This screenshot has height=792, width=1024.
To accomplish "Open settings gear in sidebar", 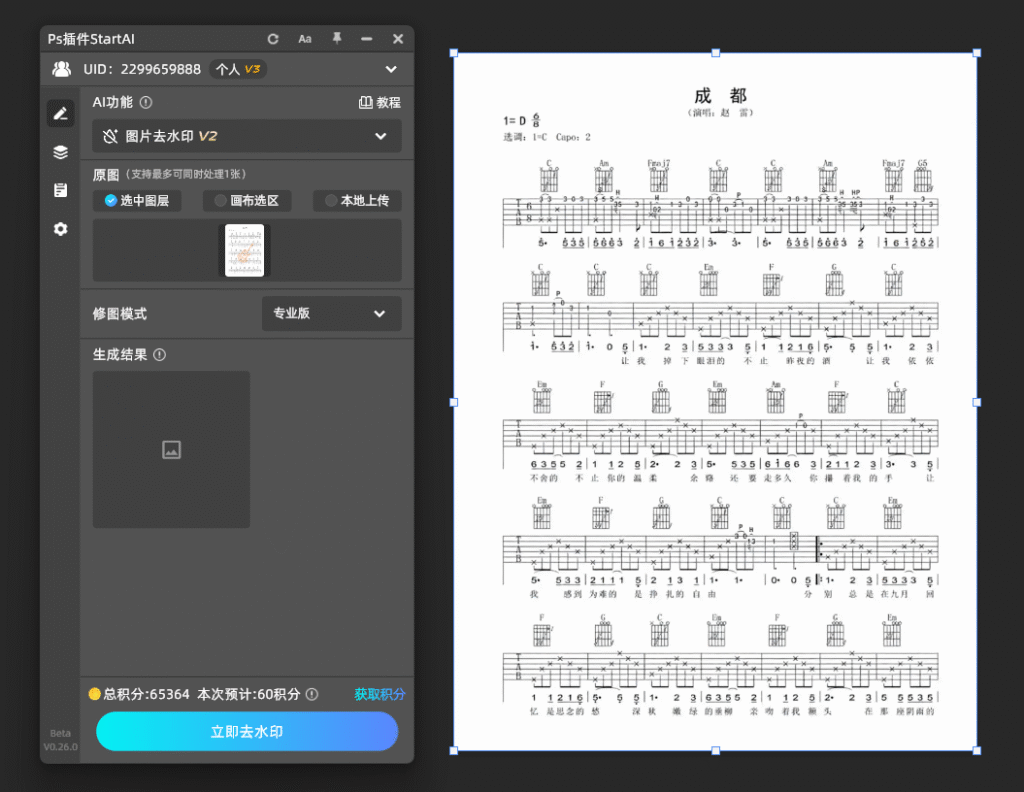I will (61, 229).
